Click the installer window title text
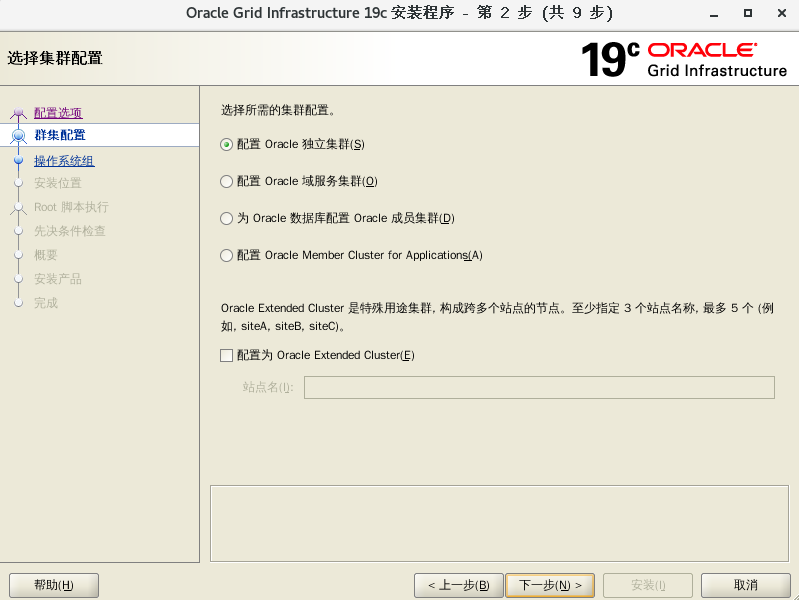This screenshot has height=600, width=799. click(x=400, y=13)
